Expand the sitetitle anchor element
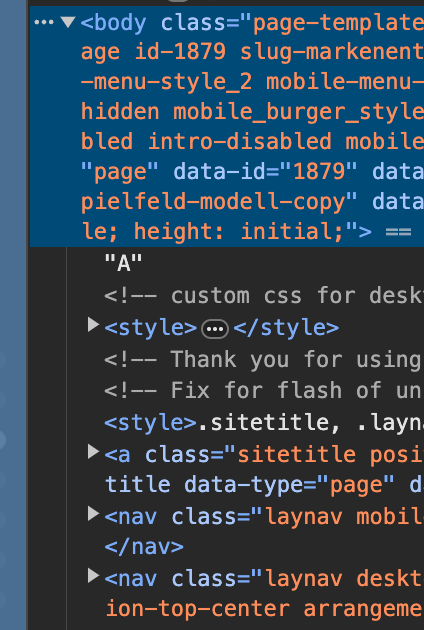This screenshot has width=424, height=630. coord(93,452)
